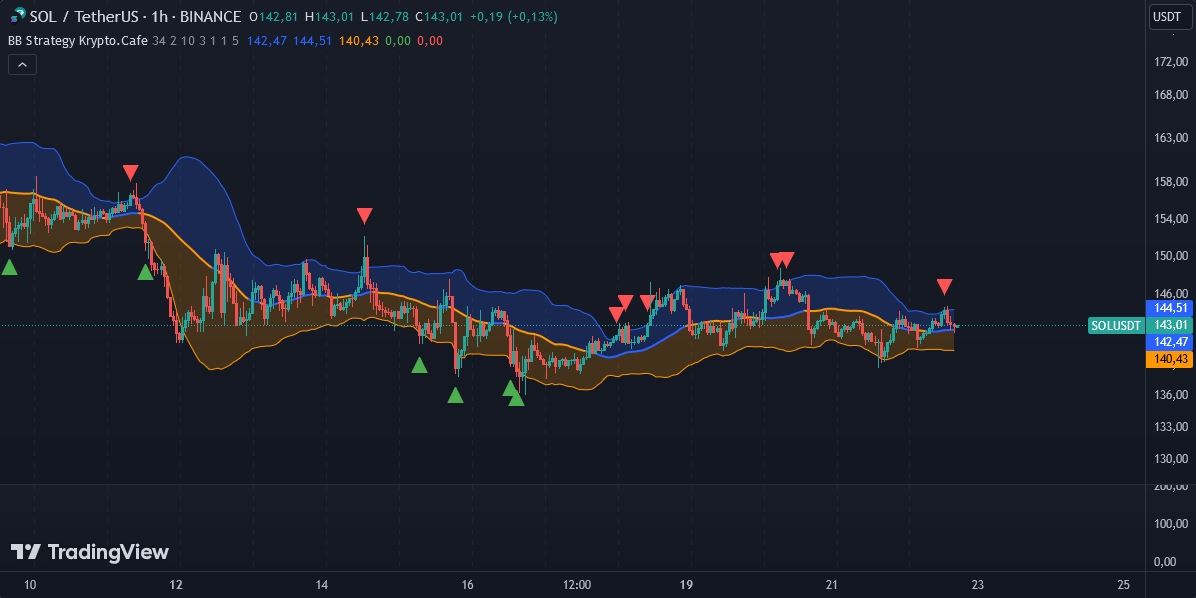
Task: Click the green buy arrow directly above the 16 label
Action: pos(455,395)
